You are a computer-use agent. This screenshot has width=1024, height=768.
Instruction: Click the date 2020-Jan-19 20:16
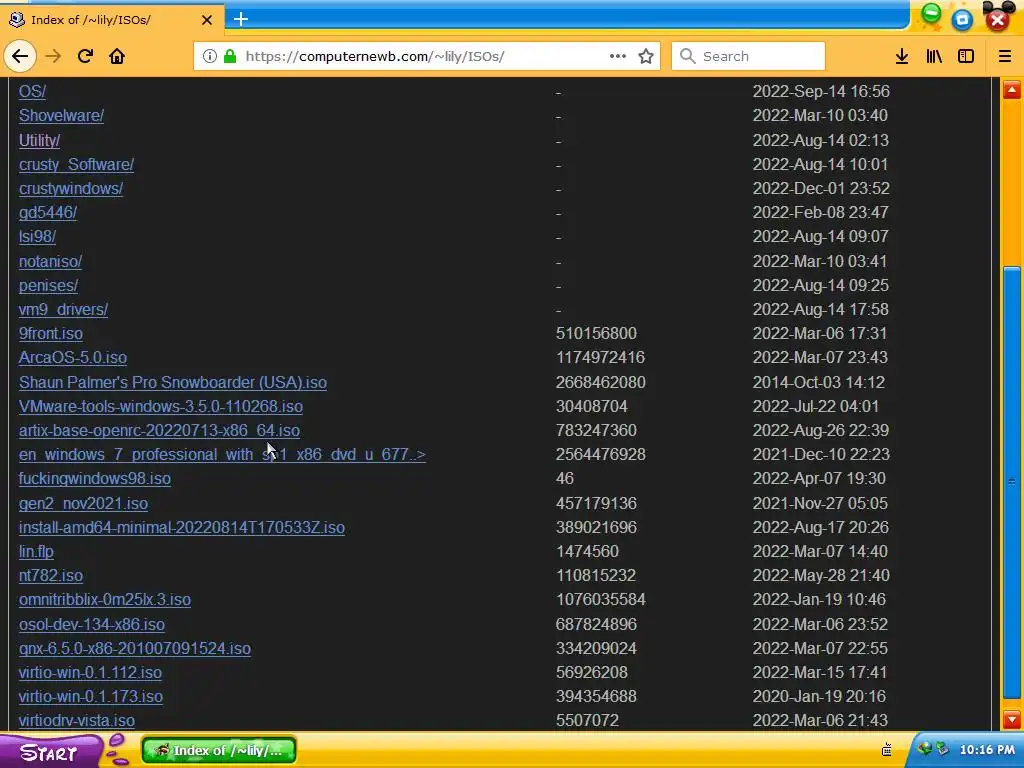click(x=819, y=697)
